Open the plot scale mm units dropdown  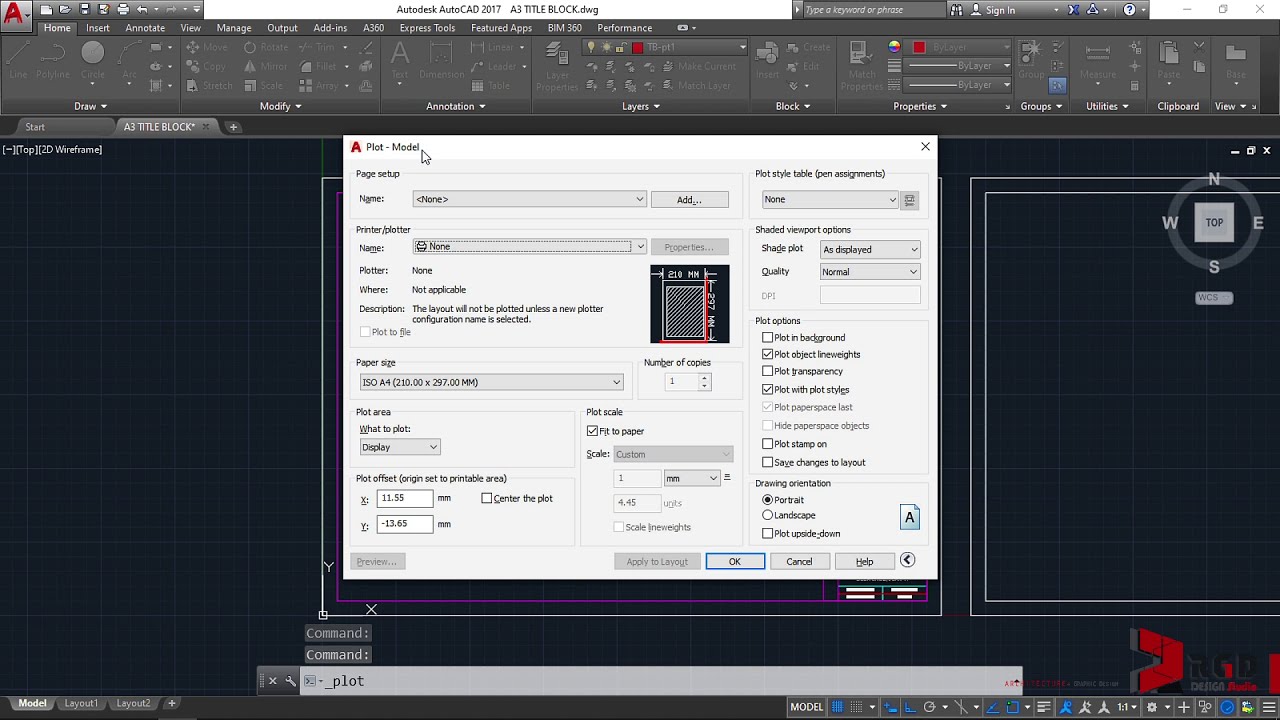click(x=692, y=478)
